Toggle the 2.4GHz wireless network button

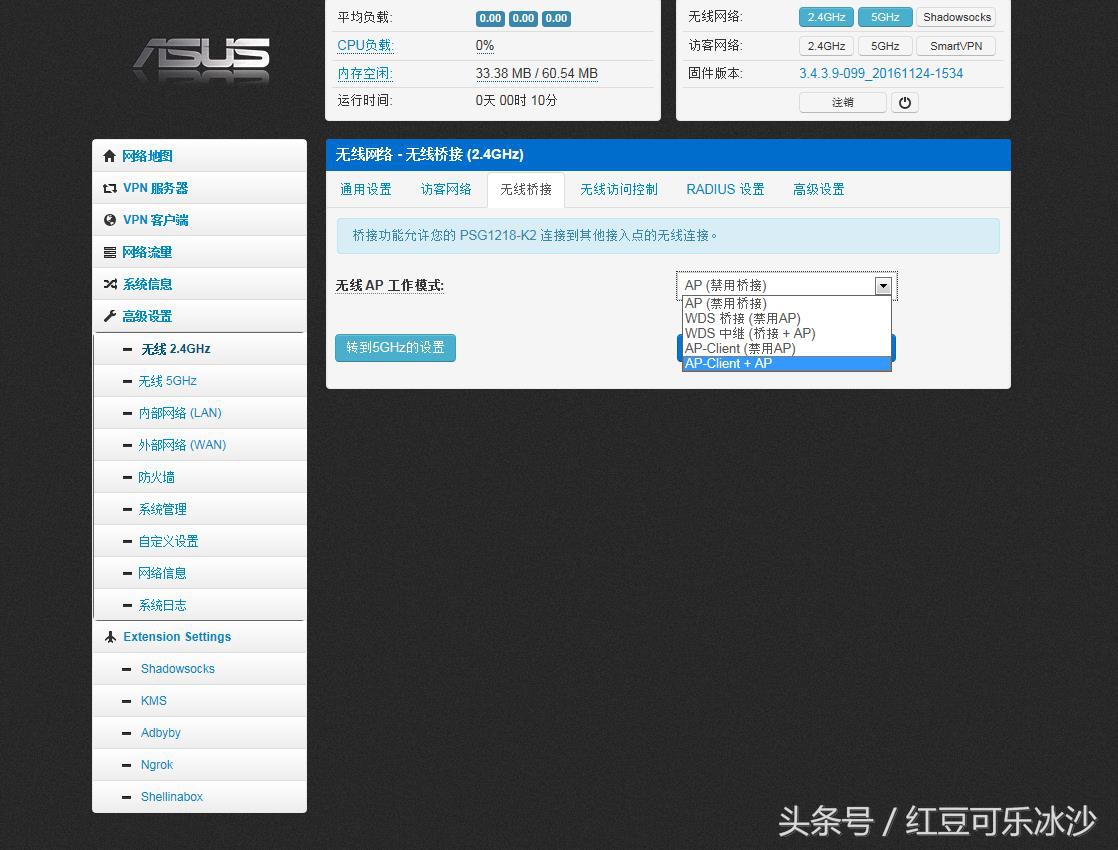pos(825,17)
